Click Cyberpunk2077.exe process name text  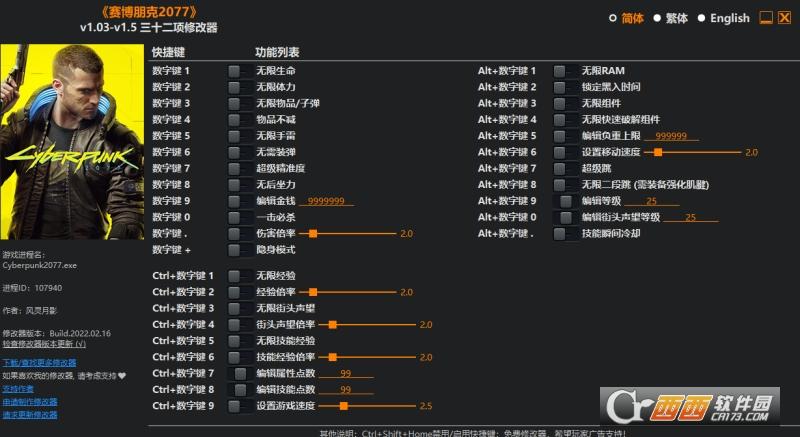(x=40, y=266)
